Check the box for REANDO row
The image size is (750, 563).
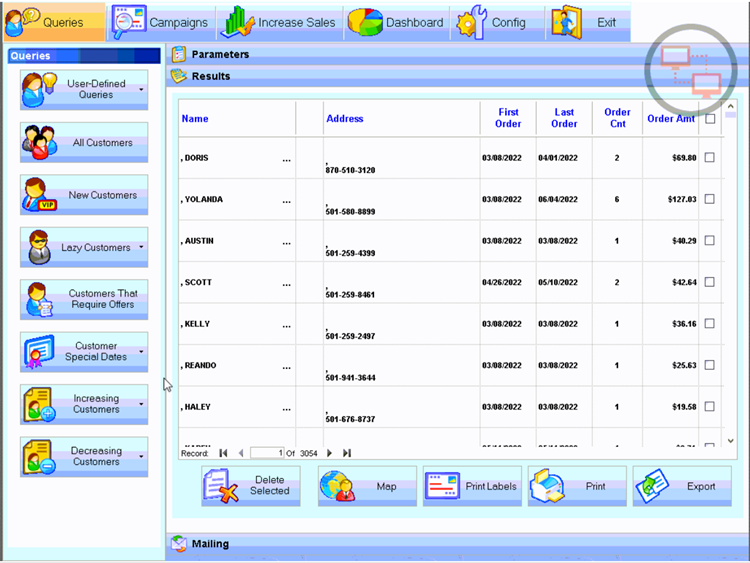[710, 365]
